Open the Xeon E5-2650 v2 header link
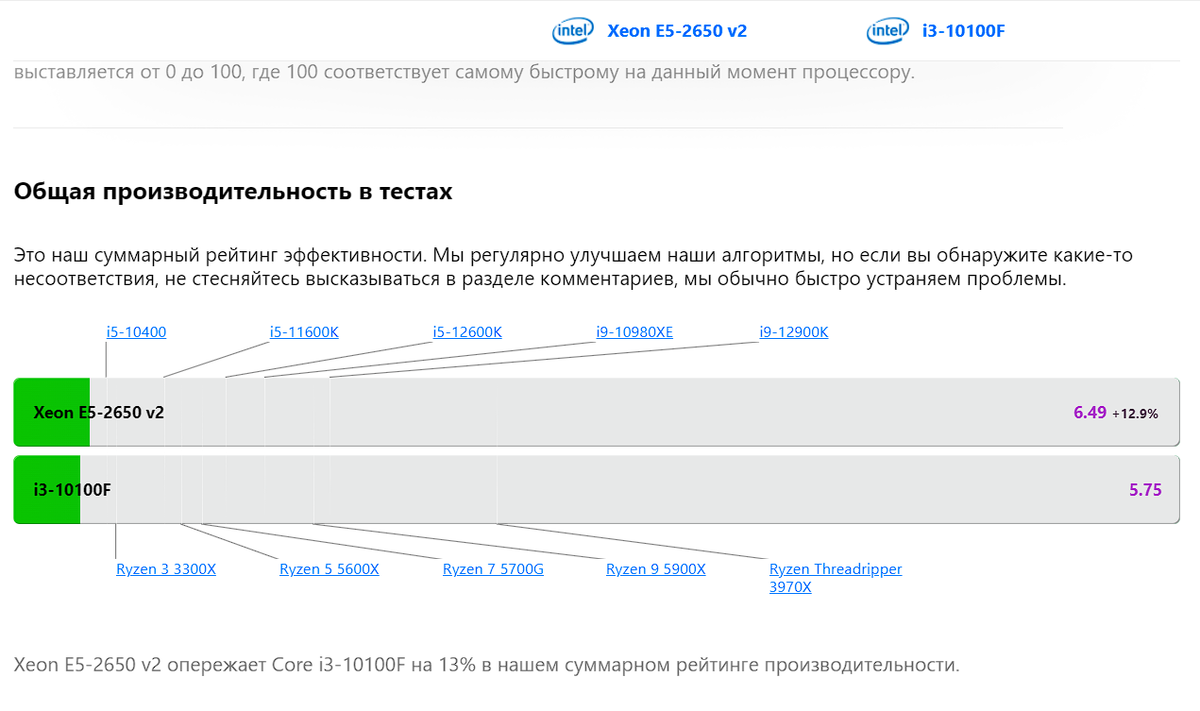Viewport: 1200px width, 711px height. click(677, 31)
